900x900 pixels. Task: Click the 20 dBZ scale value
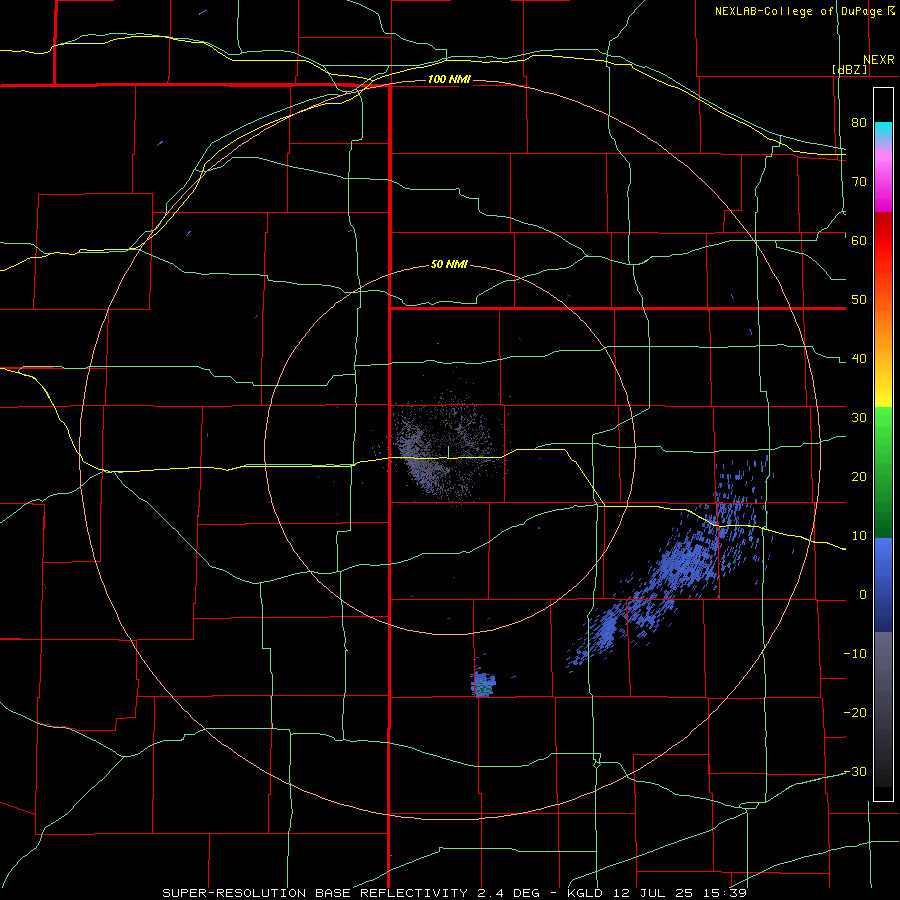[x=859, y=477]
